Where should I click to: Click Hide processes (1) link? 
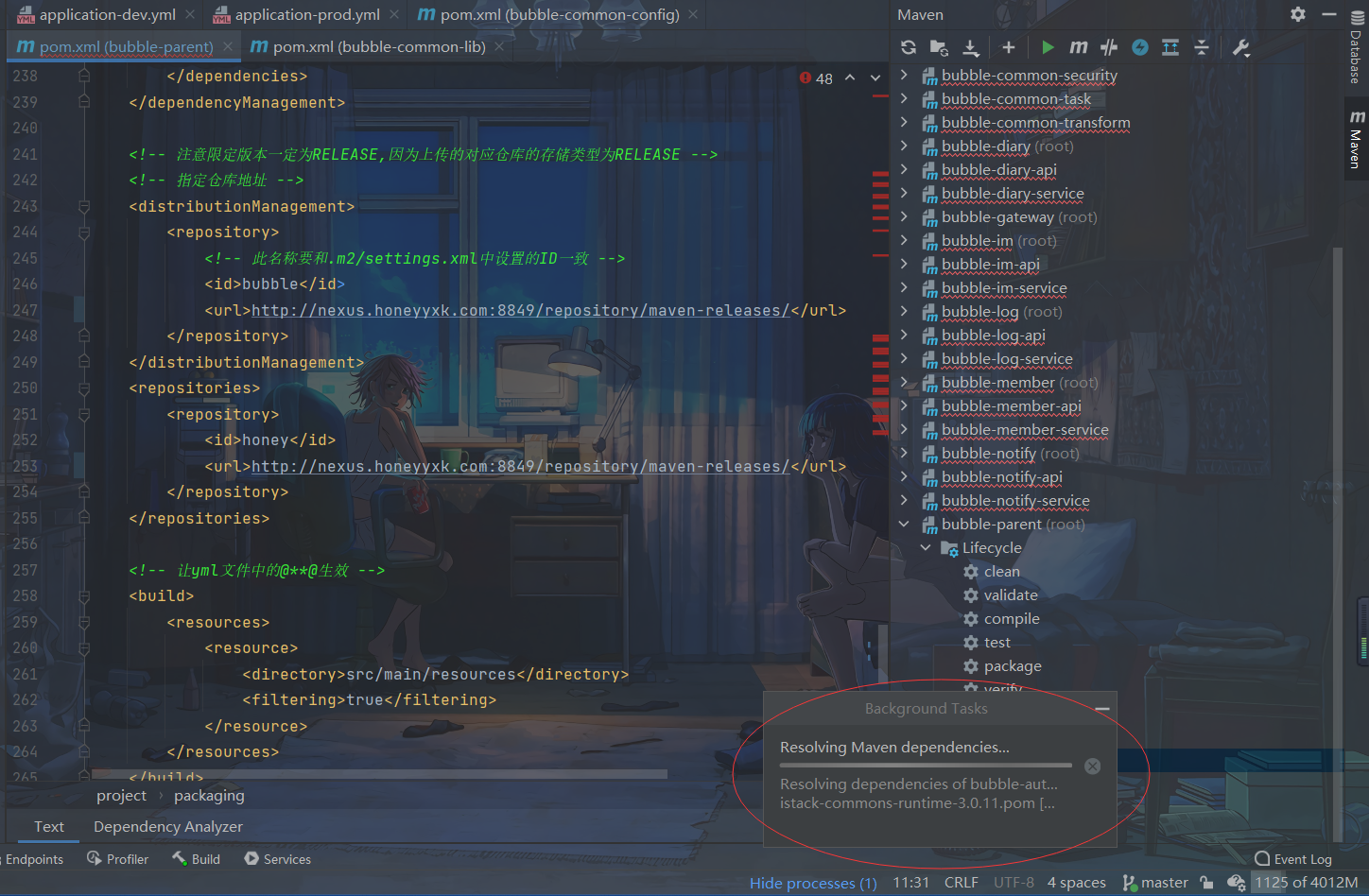point(813,883)
